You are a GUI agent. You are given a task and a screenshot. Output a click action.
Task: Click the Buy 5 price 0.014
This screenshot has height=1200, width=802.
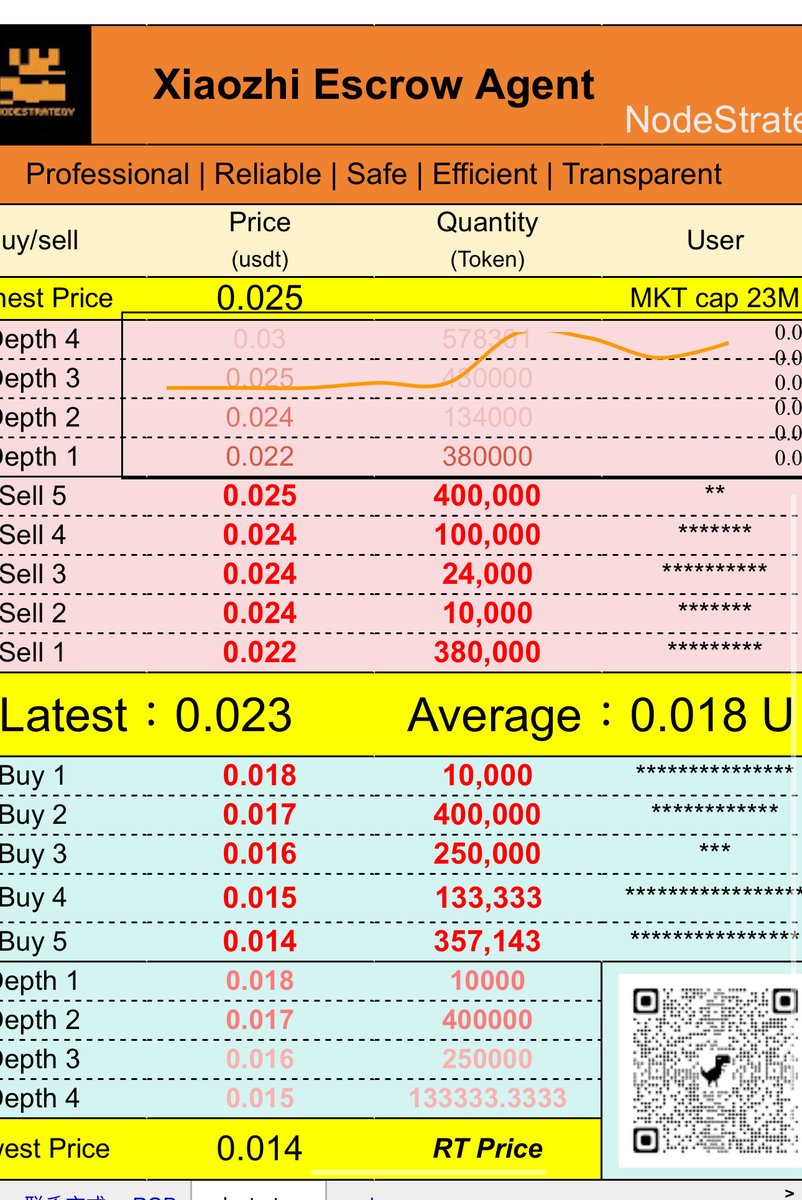point(260,941)
